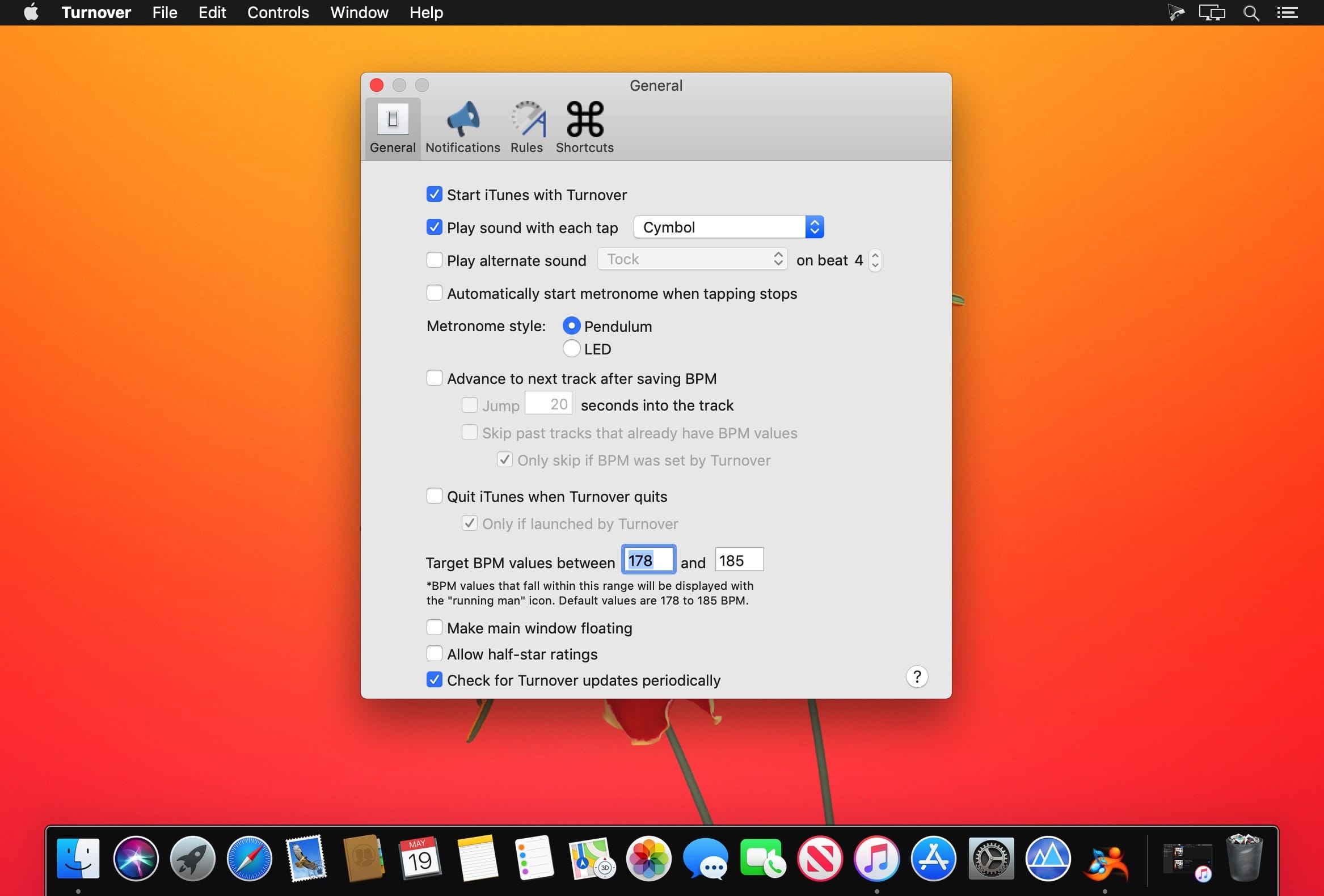Open App Store in the Dock

934,859
